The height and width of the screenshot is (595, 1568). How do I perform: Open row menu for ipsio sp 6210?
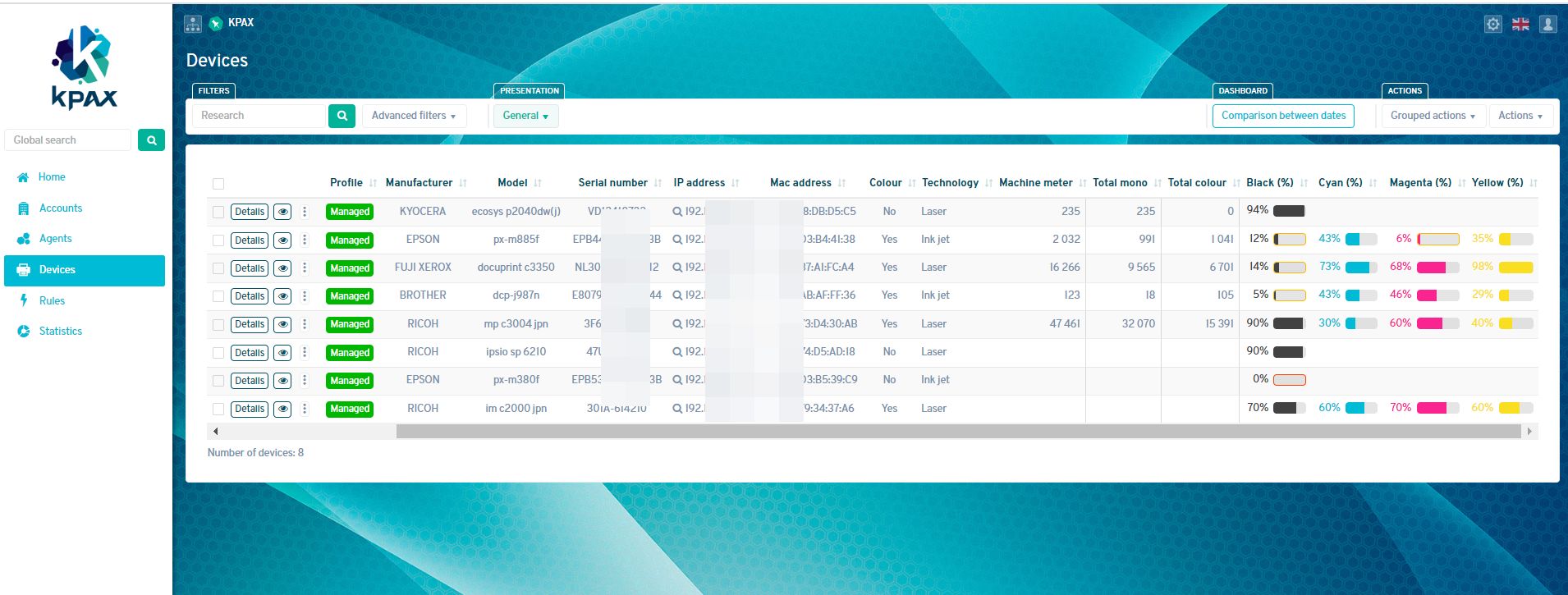(x=305, y=352)
